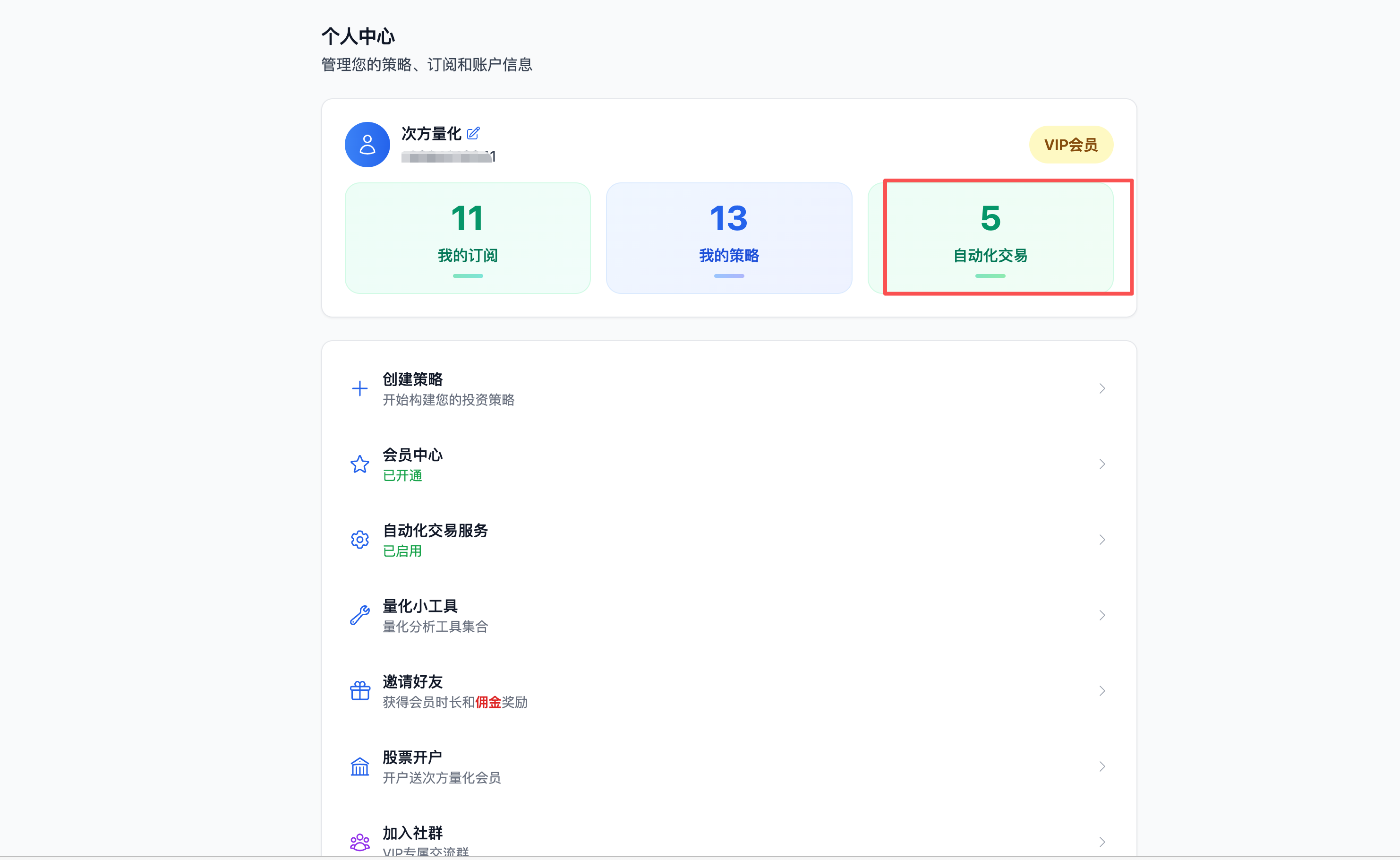1400x860 pixels.
Task: Click the pencil edit icon beside 次方量化
Action: point(473,133)
